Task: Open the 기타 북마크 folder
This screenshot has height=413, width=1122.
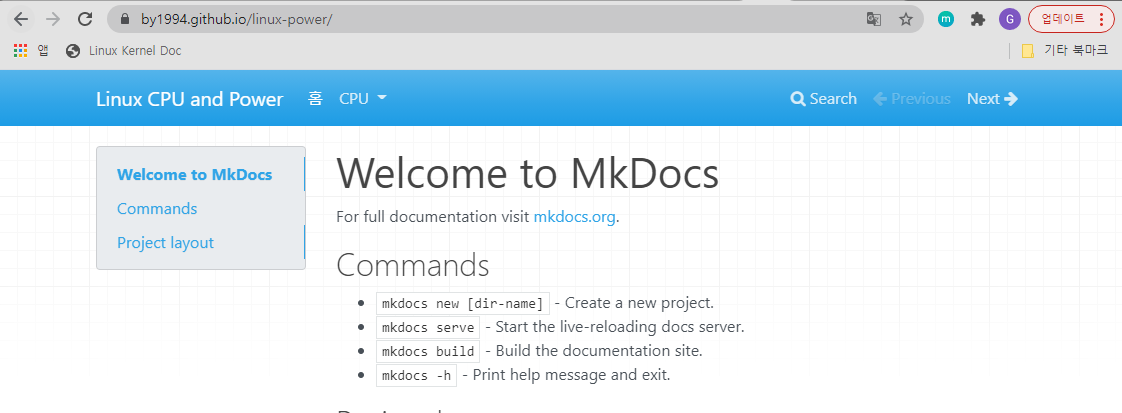Action: pyautogui.click(x=1065, y=51)
